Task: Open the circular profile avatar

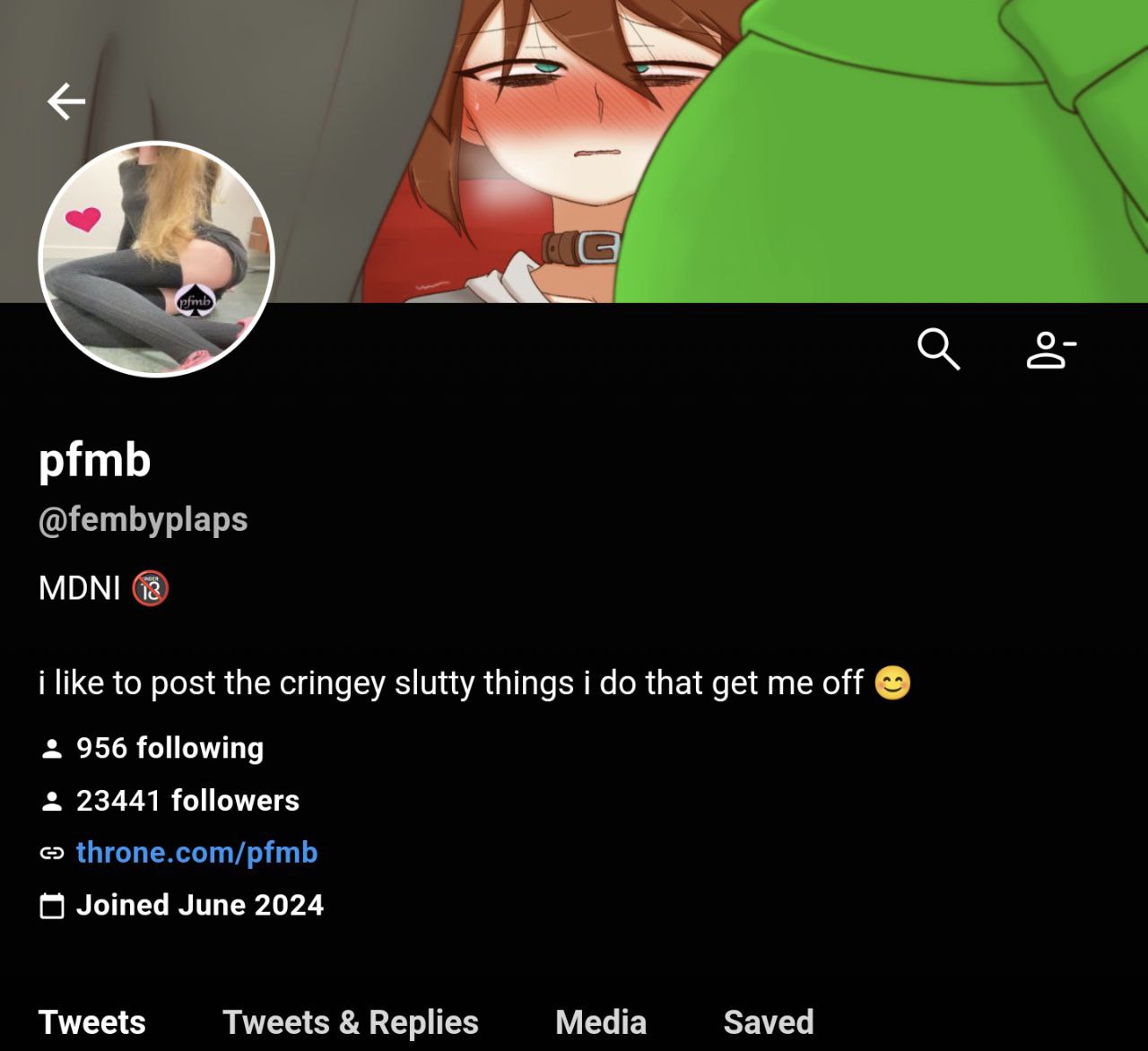Action: click(156, 258)
